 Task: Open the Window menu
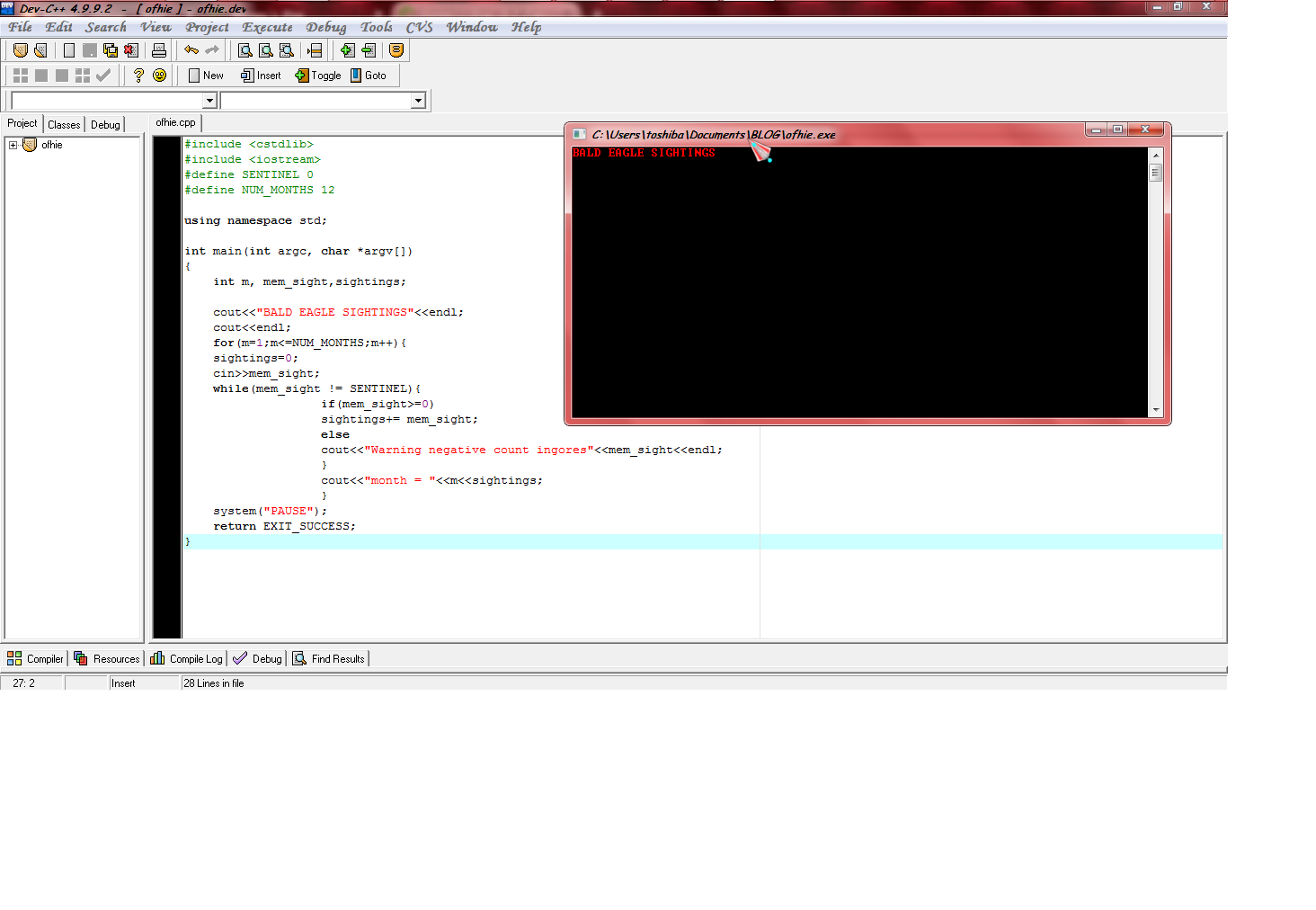pyautogui.click(x=472, y=27)
